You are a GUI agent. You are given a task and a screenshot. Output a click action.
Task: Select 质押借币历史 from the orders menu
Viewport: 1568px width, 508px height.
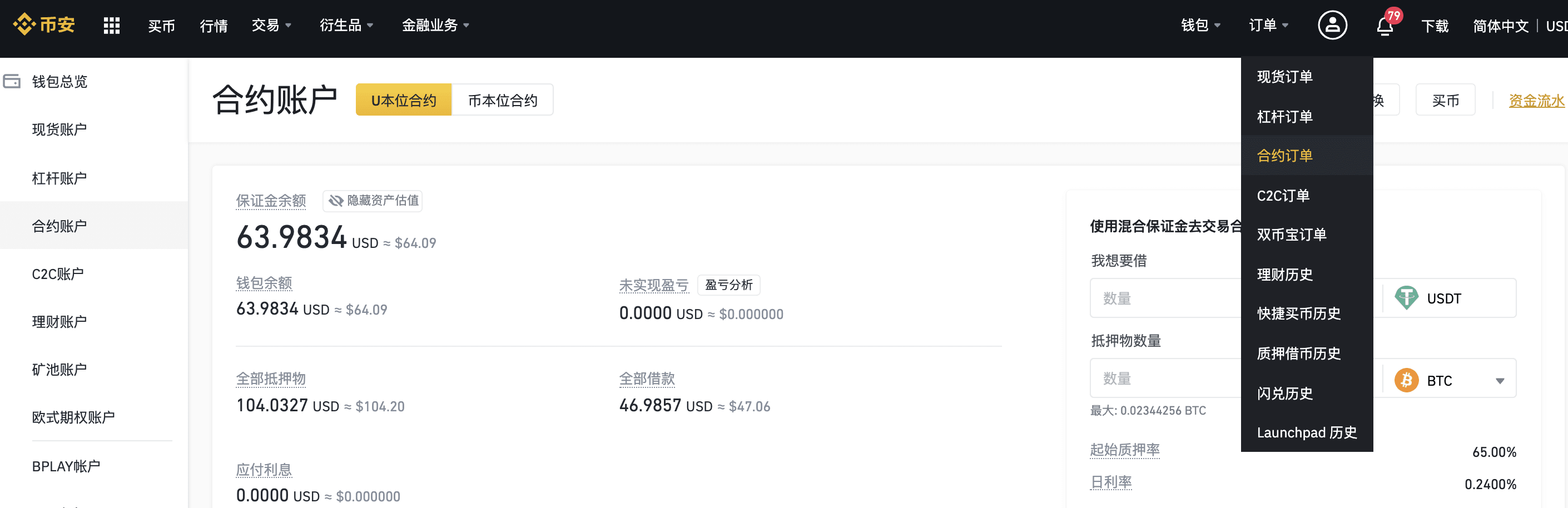point(1307,353)
